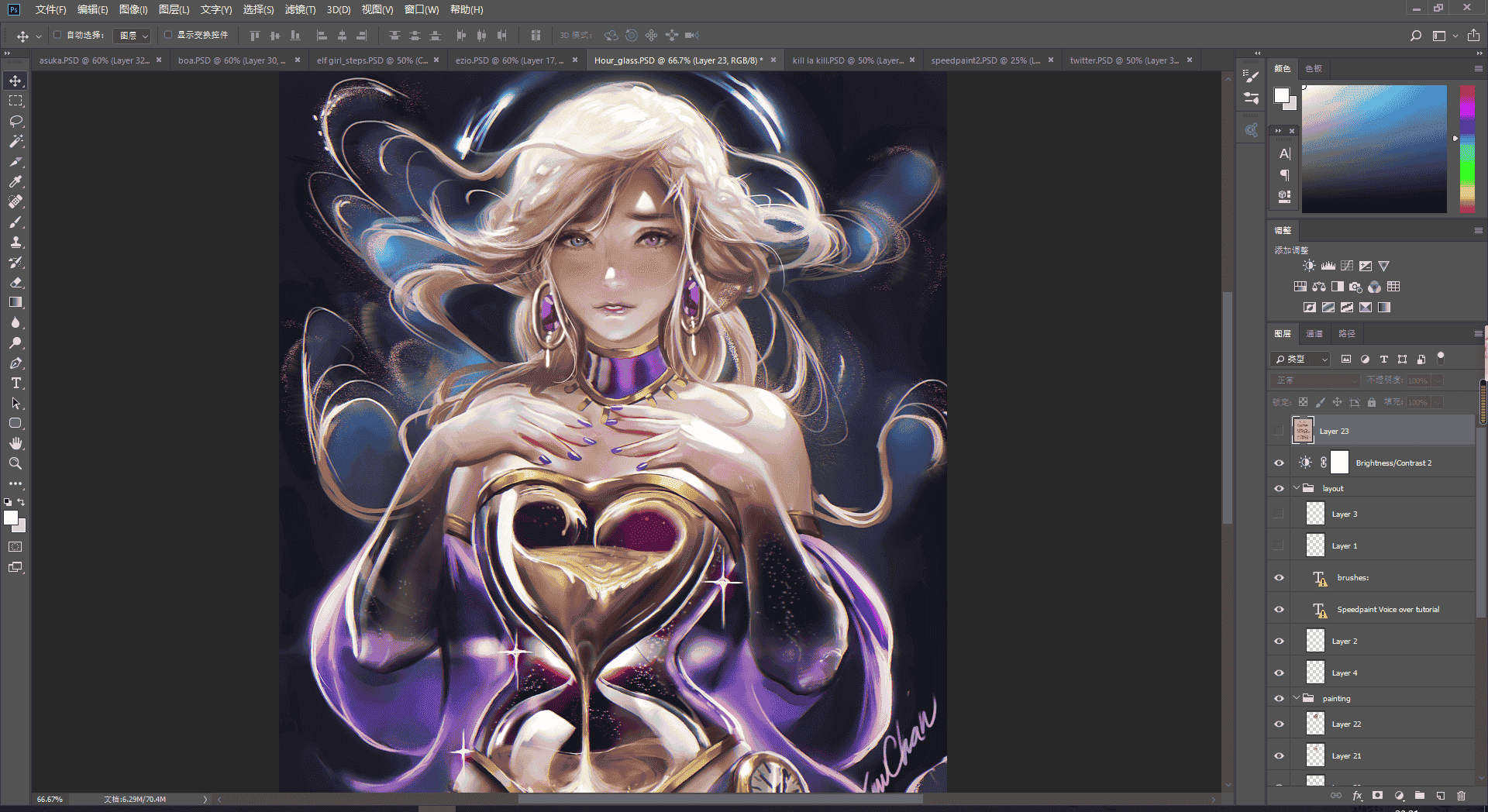Select the Zoom tool
The image size is (1488, 812).
pyautogui.click(x=15, y=463)
